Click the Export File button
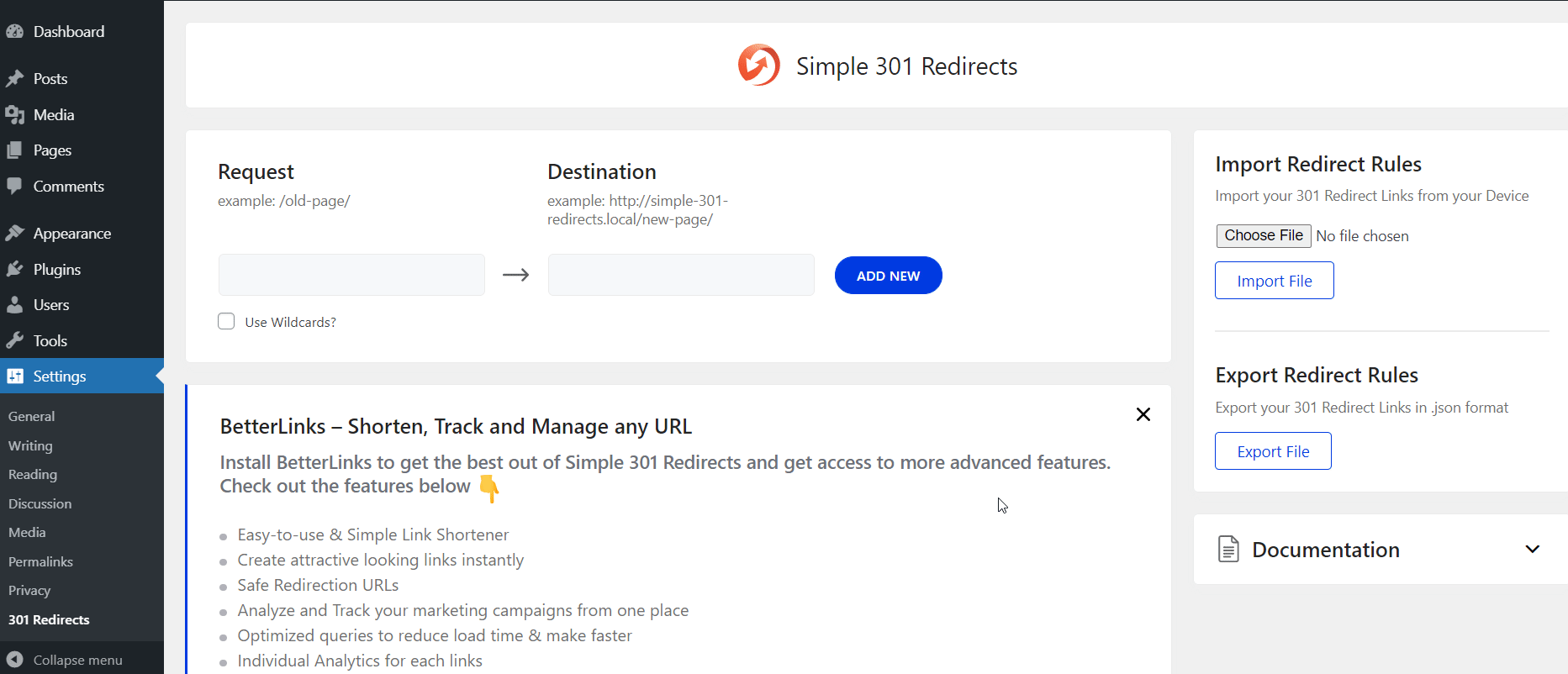 coord(1273,451)
